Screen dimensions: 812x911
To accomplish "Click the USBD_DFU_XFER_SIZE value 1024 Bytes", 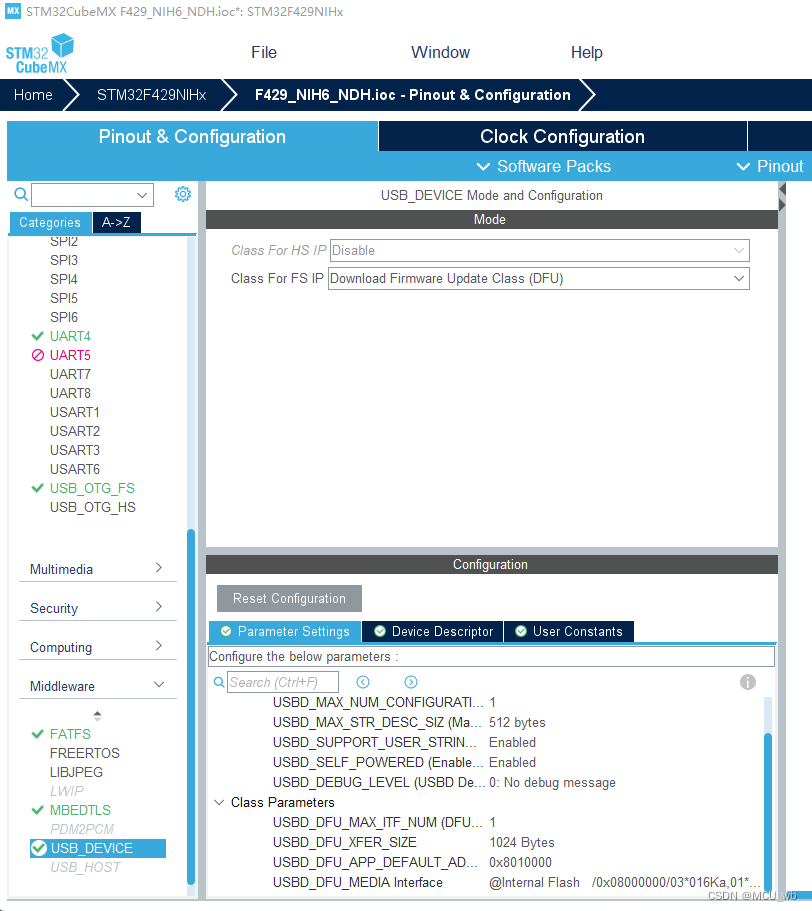I will [x=522, y=842].
